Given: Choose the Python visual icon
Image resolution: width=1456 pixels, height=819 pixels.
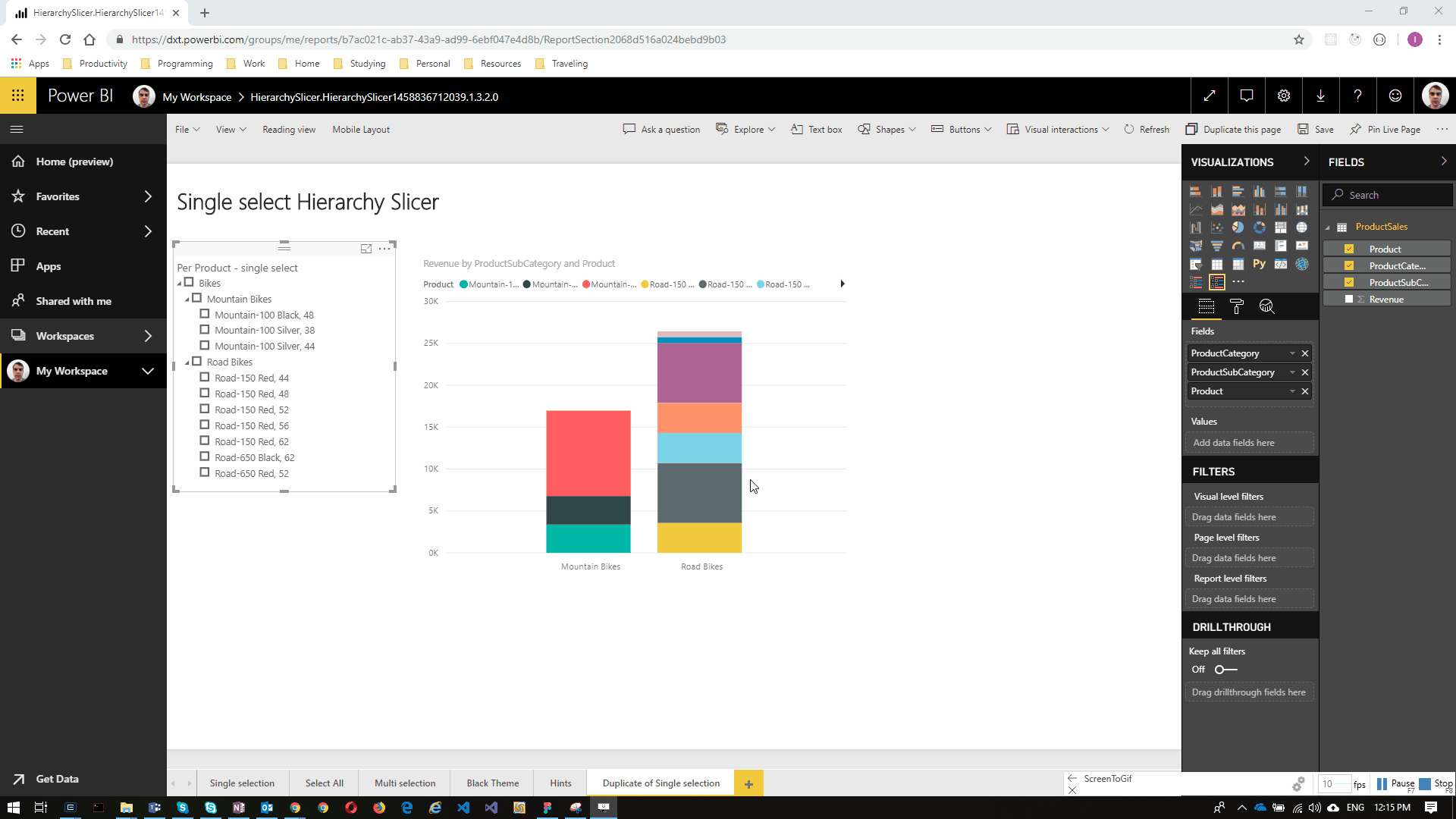Looking at the screenshot, I should [1260, 264].
